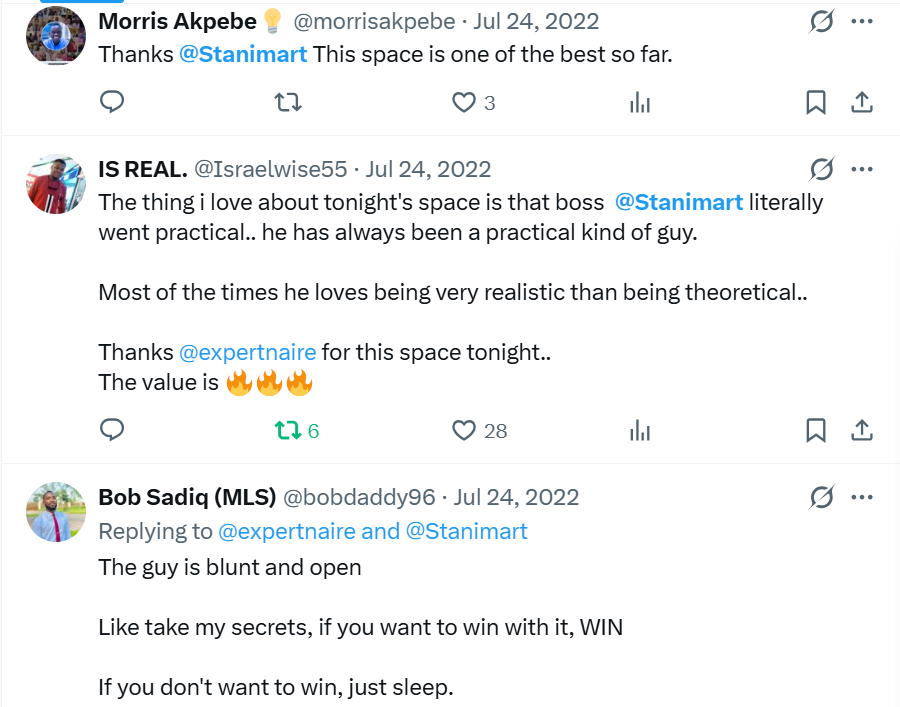Like Morris Akpebe's tweet showing 3 likes

pyautogui.click(x=464, y=102)
